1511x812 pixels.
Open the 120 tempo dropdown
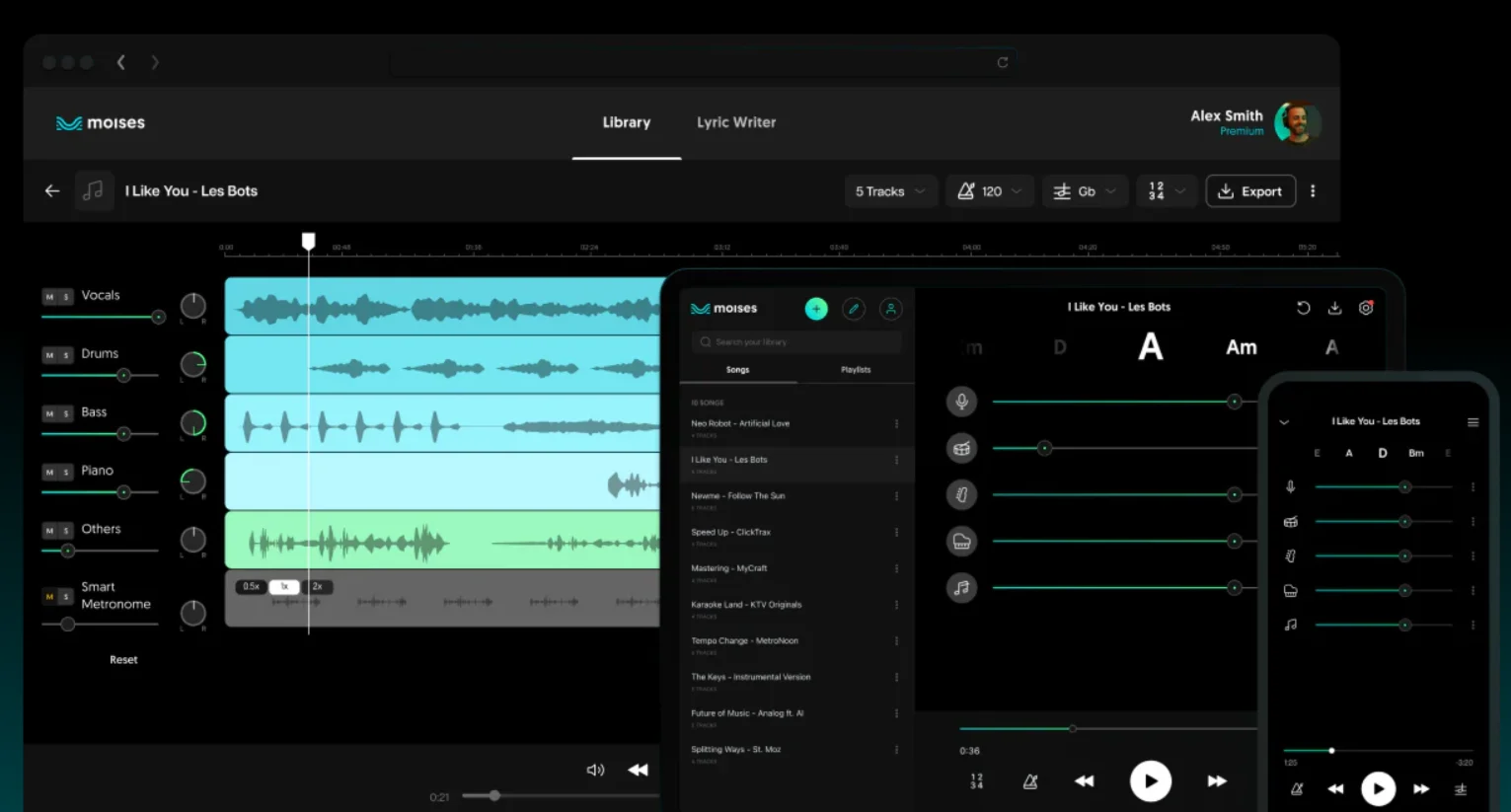click(x=990, y=191)
